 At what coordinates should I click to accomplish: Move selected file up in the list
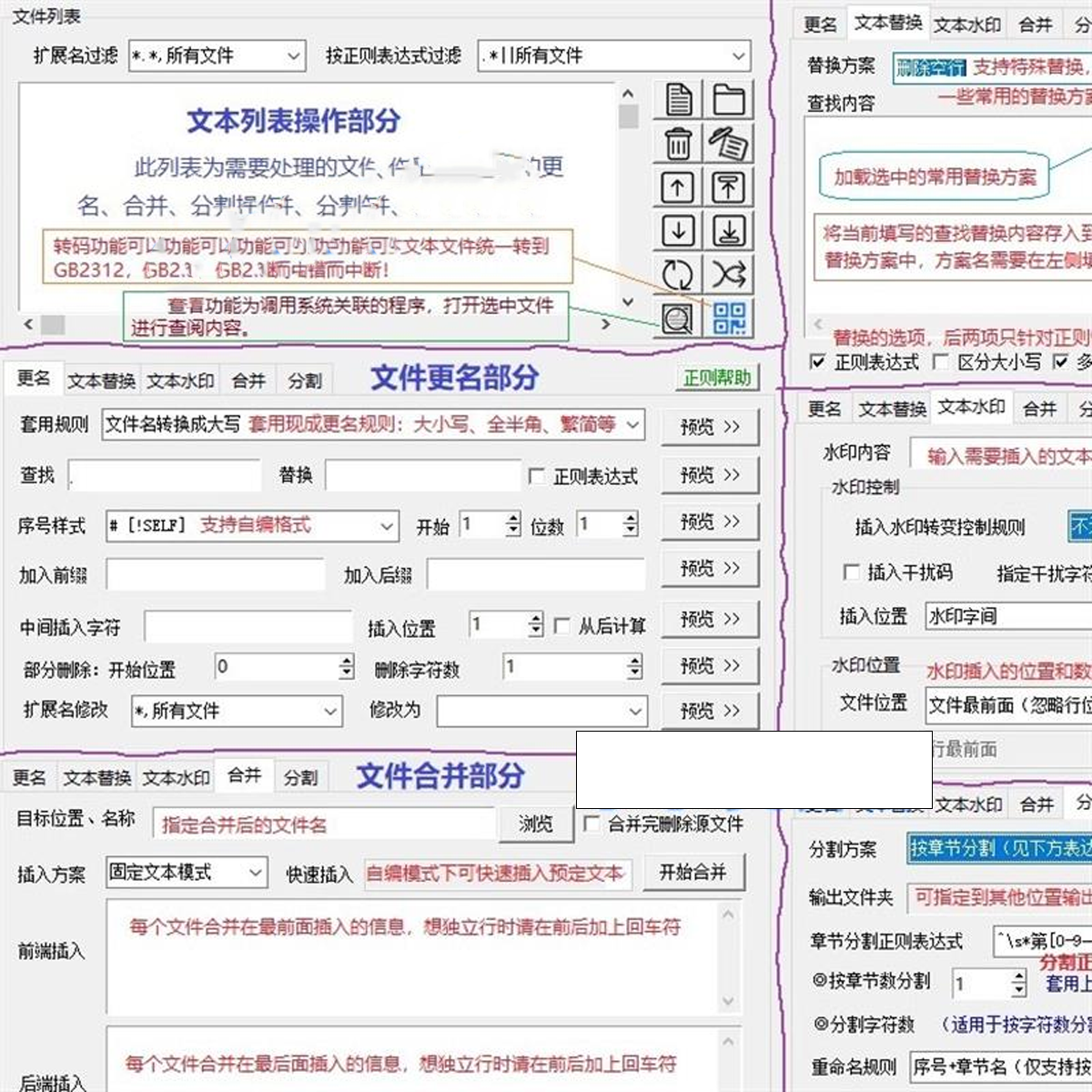[x=678, y=188]
